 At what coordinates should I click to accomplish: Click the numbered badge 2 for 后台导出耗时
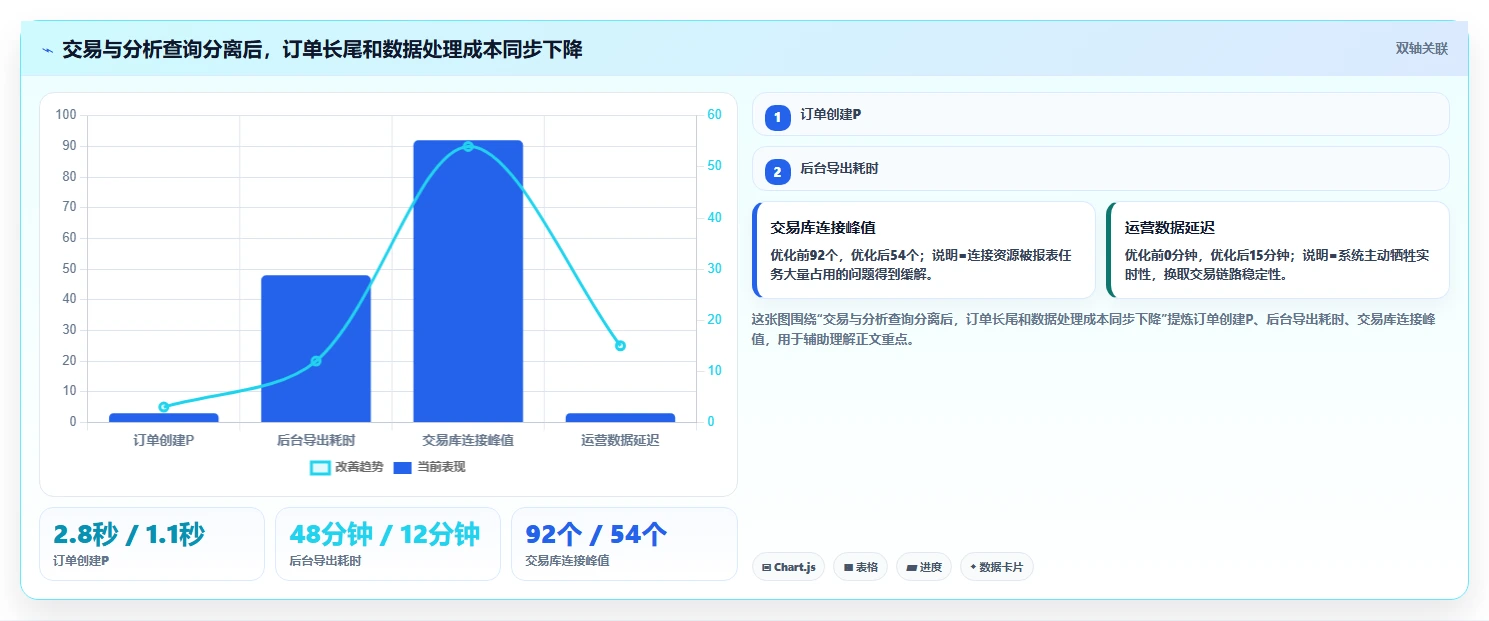click(778, 171)
